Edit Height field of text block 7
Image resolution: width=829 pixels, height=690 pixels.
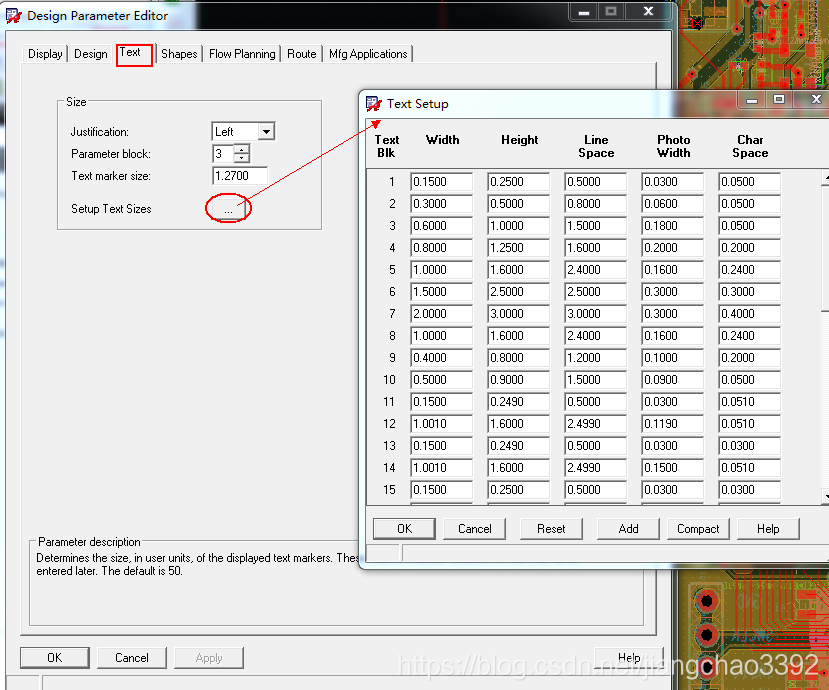pyautogui.click(x=518, y=314)
